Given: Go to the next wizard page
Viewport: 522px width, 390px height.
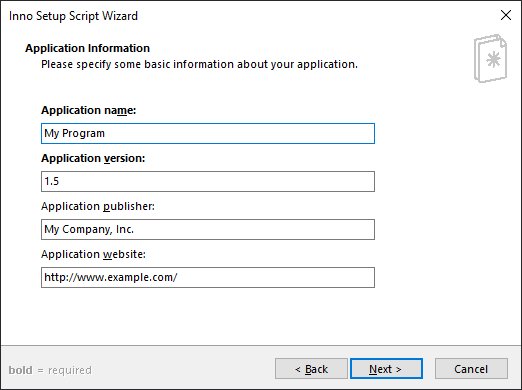Looking at the screenshot, I should (x=386, y=369).
